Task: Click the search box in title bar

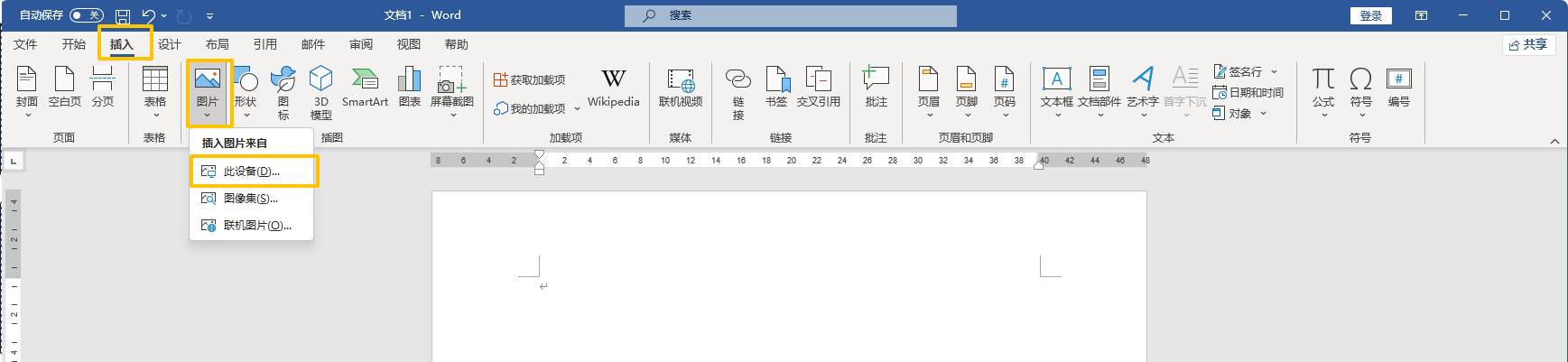Action: [x=791, y=15]
